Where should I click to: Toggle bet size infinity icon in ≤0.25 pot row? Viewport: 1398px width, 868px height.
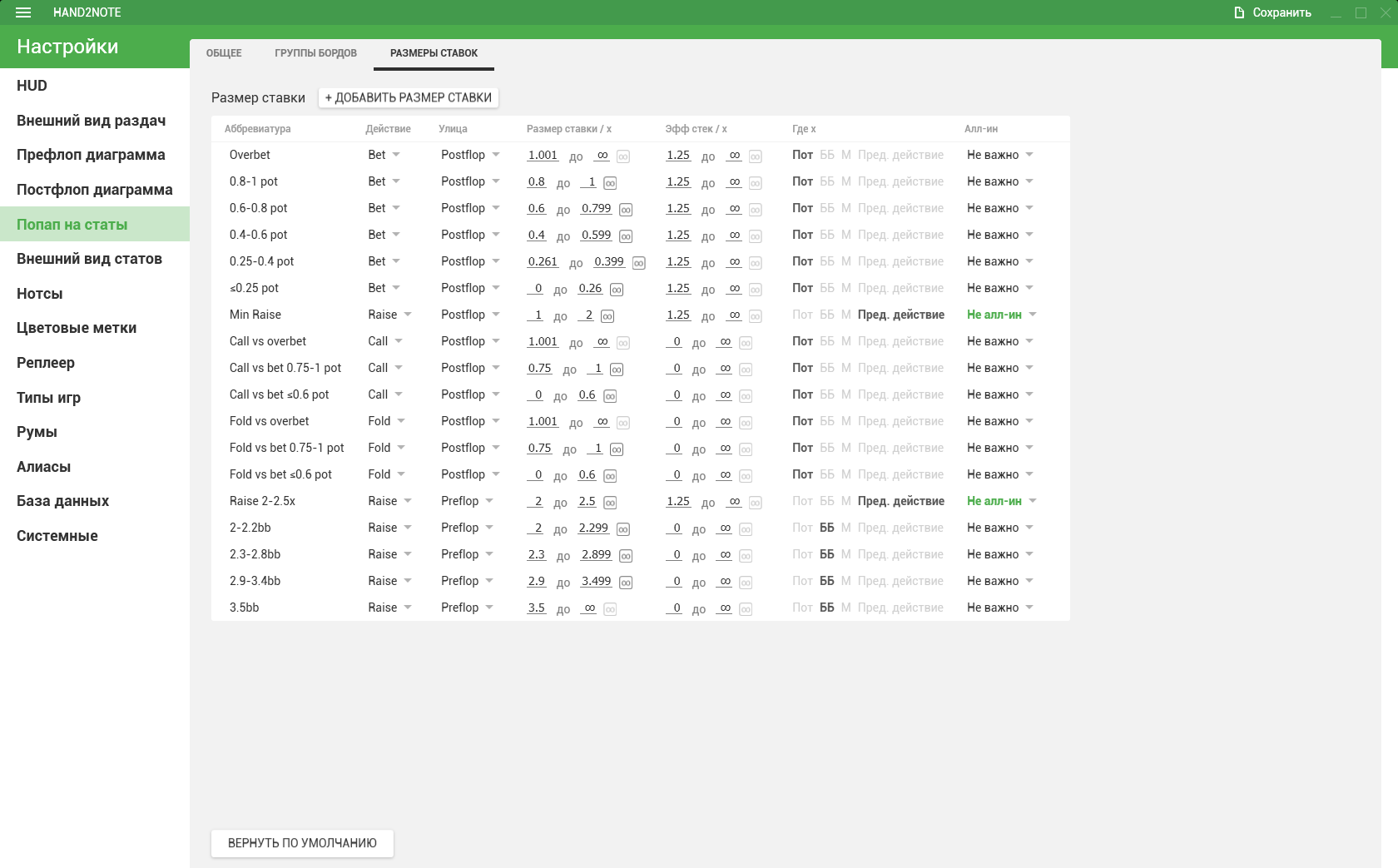tap(617, 290)
